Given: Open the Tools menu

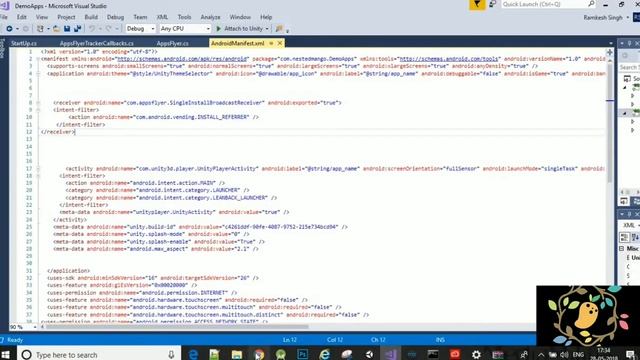Looking at the screenshot, I should pos(184,17).
